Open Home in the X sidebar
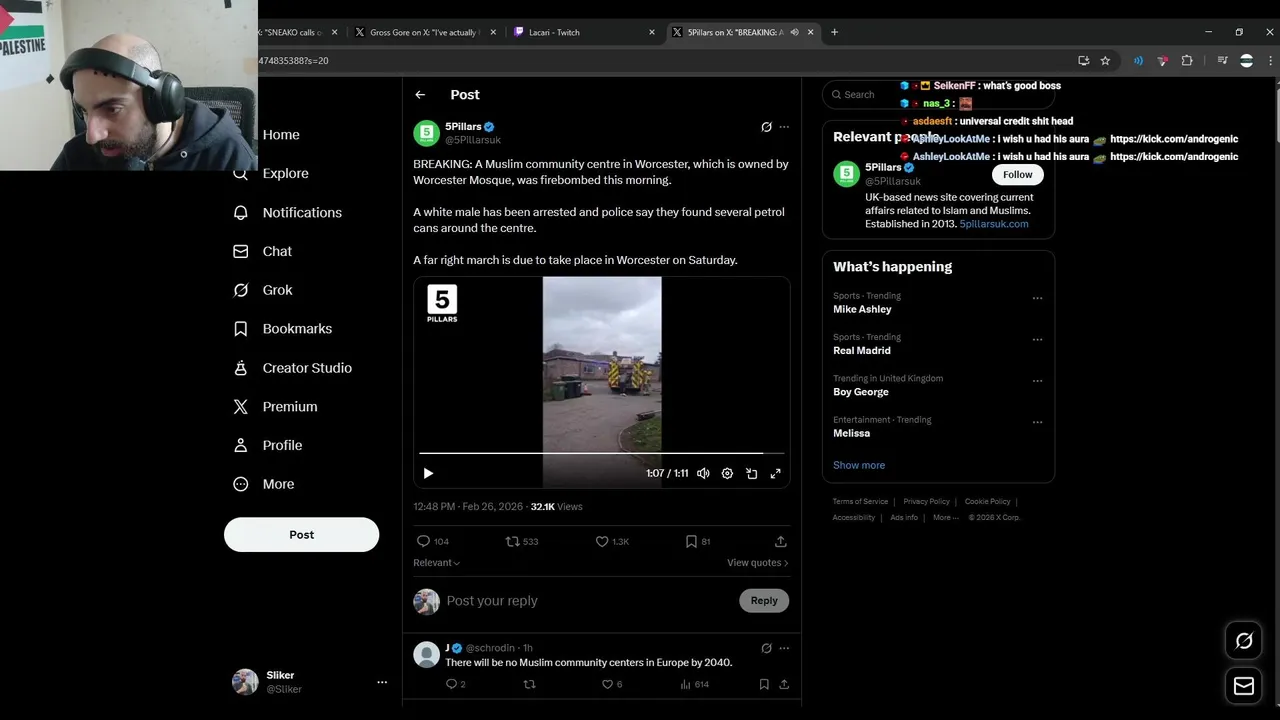Image resolution: width=1280 pixels, height=720 pixels. pyautogui.click(x=280, y=135)
